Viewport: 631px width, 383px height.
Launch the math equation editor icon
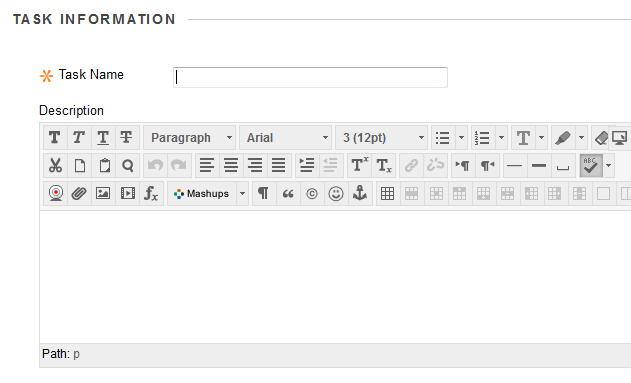[151, 194]
